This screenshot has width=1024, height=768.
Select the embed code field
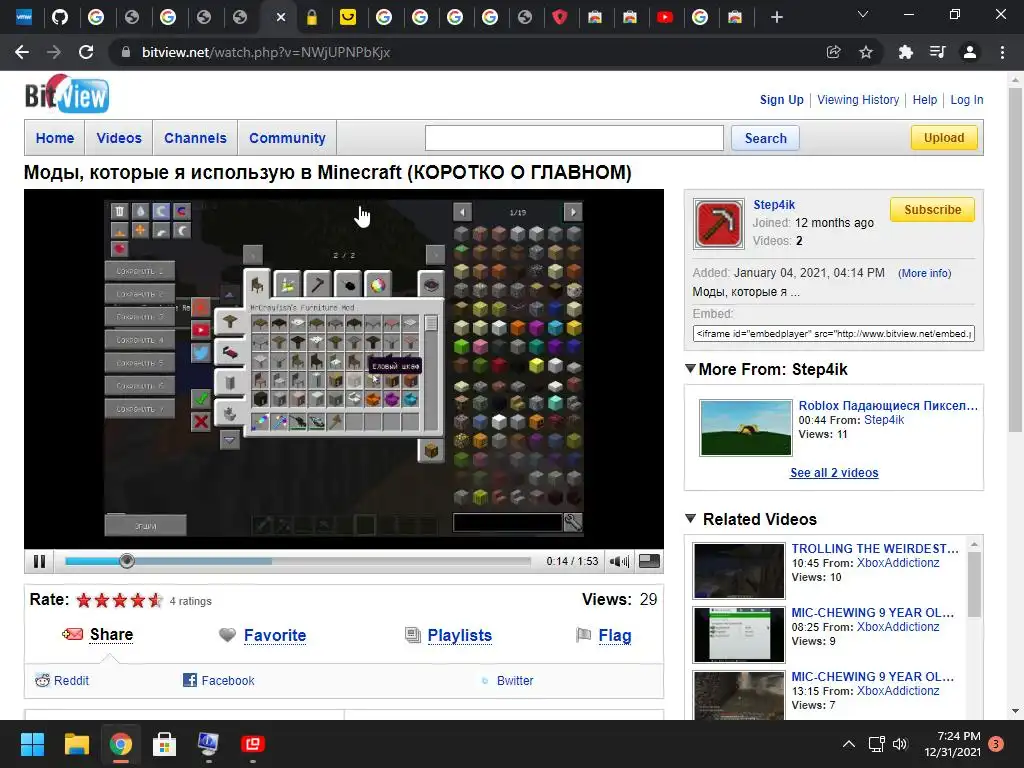tap(833, 334)
